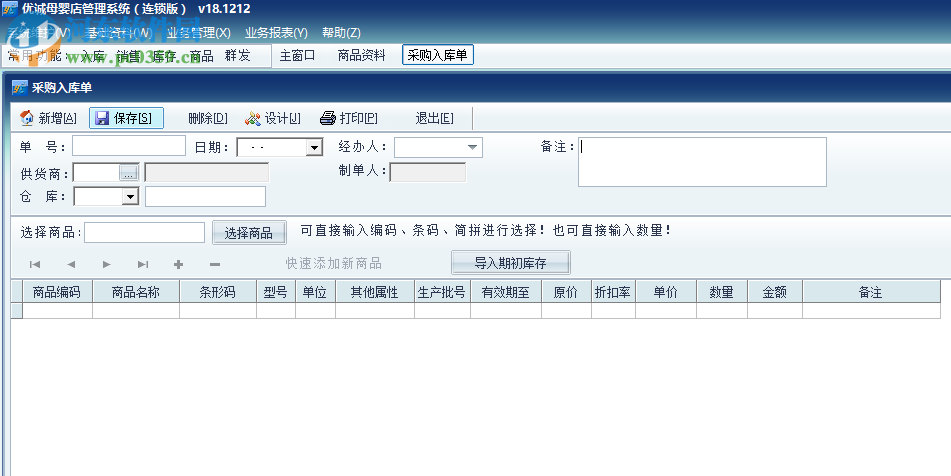Open the 经办人 dropdown

tap(472, 147)
